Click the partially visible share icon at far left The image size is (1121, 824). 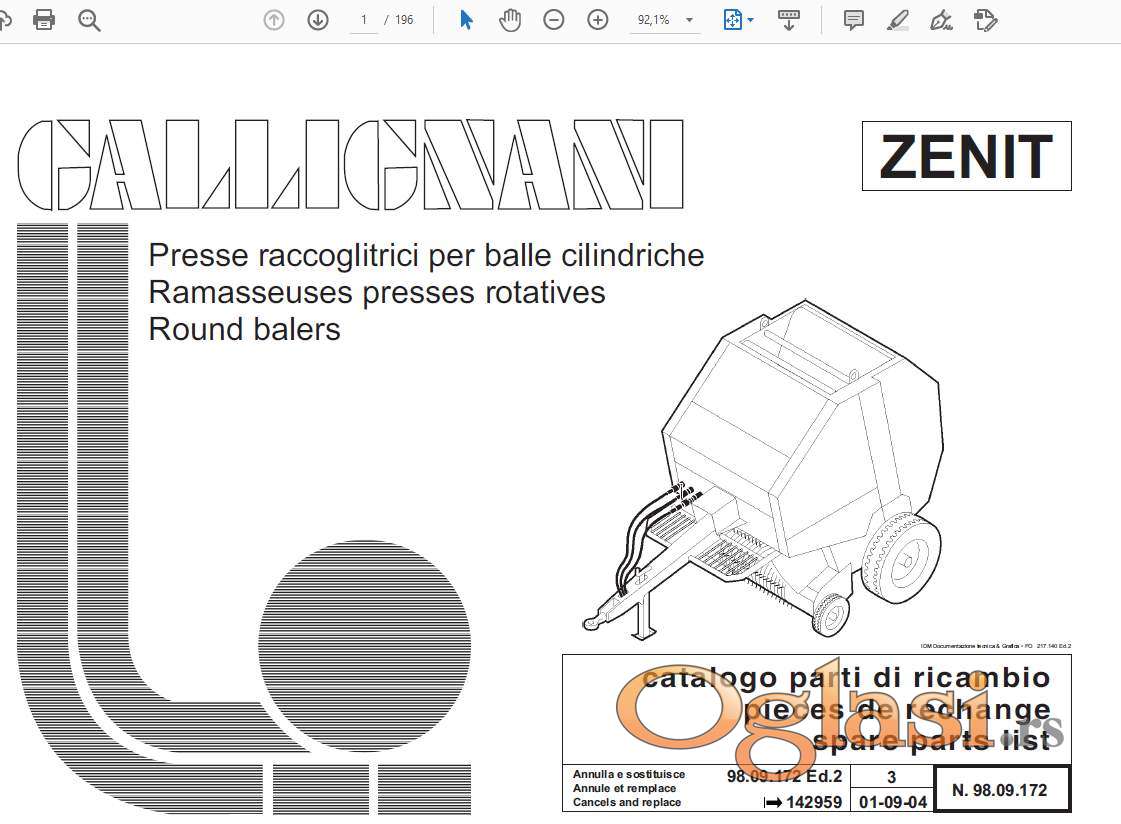click(x=6, y=20)
